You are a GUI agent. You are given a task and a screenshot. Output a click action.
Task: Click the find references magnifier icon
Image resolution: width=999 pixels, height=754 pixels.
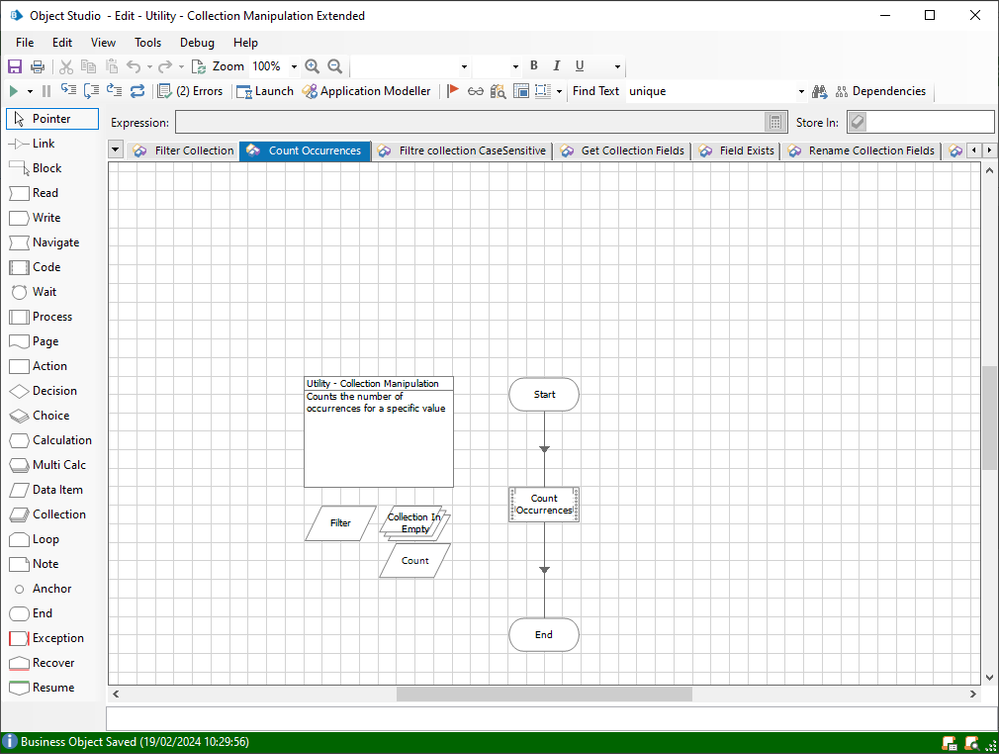(498, 91)
